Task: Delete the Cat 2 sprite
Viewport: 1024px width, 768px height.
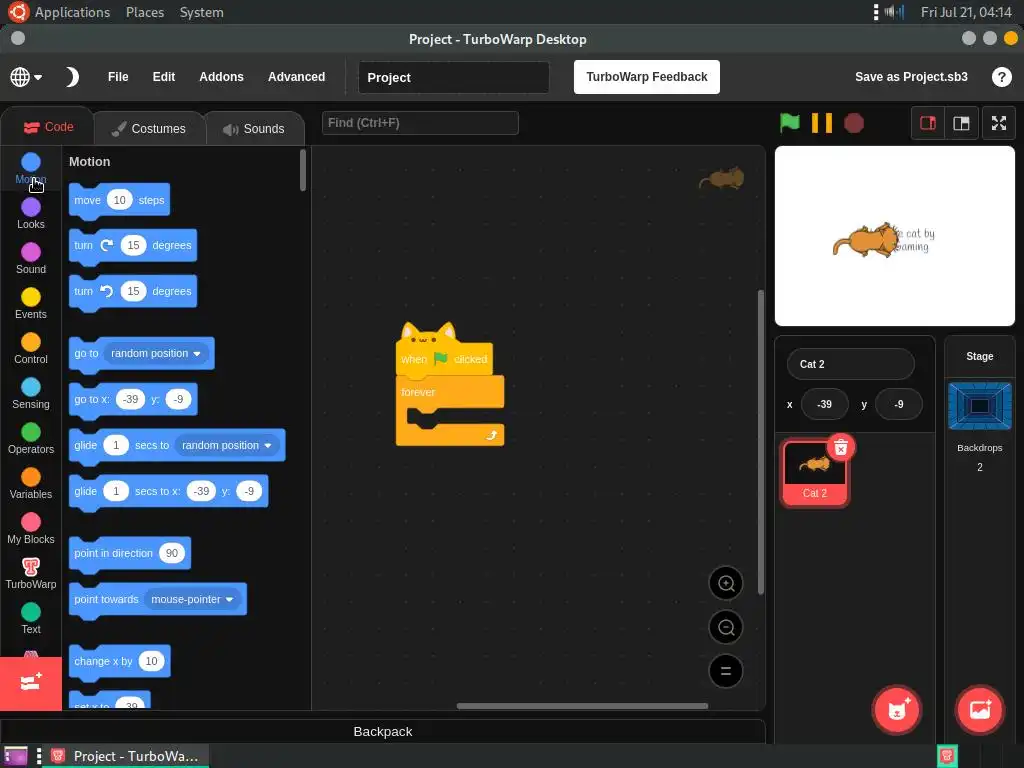Action: (841, 447)
